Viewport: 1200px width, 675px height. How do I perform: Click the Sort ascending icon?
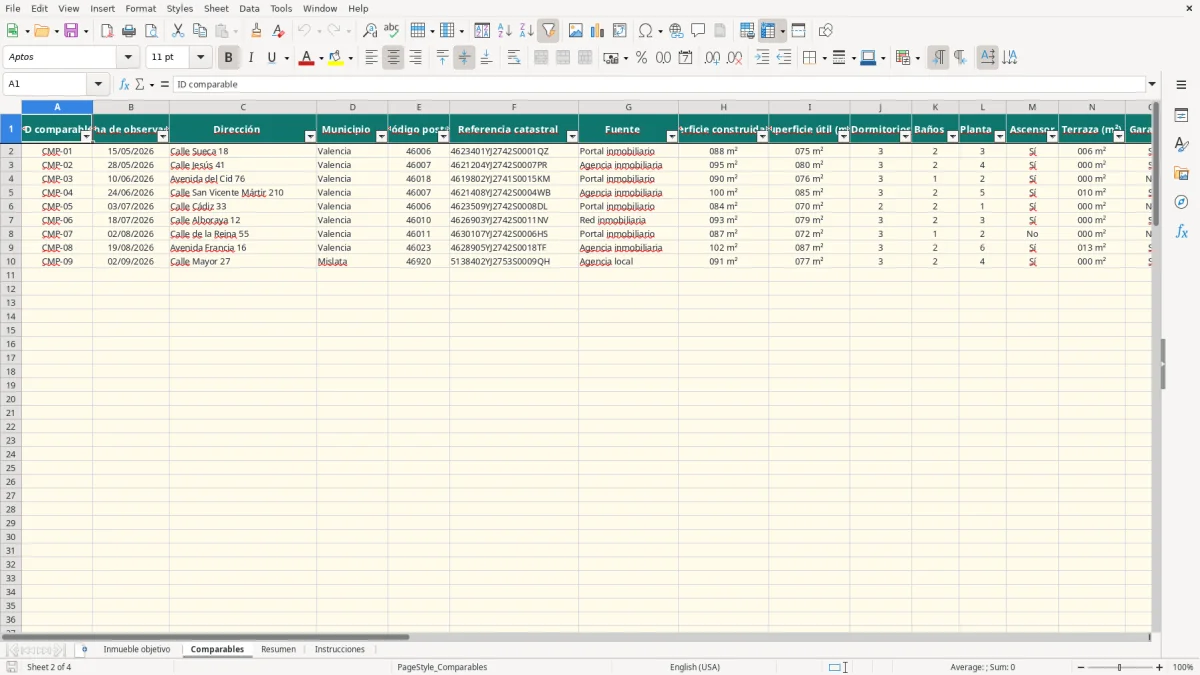504,31
